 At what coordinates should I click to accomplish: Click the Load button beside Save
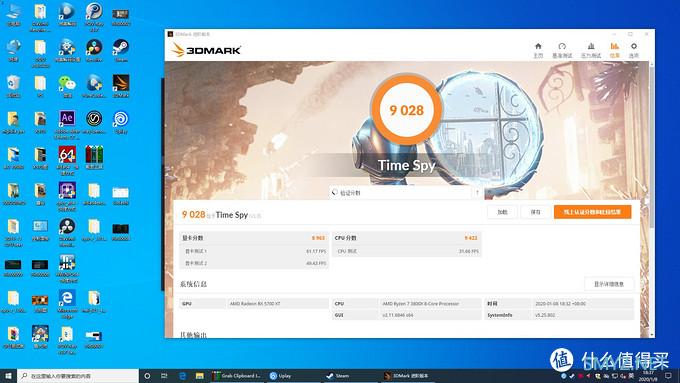click(502, 212)
